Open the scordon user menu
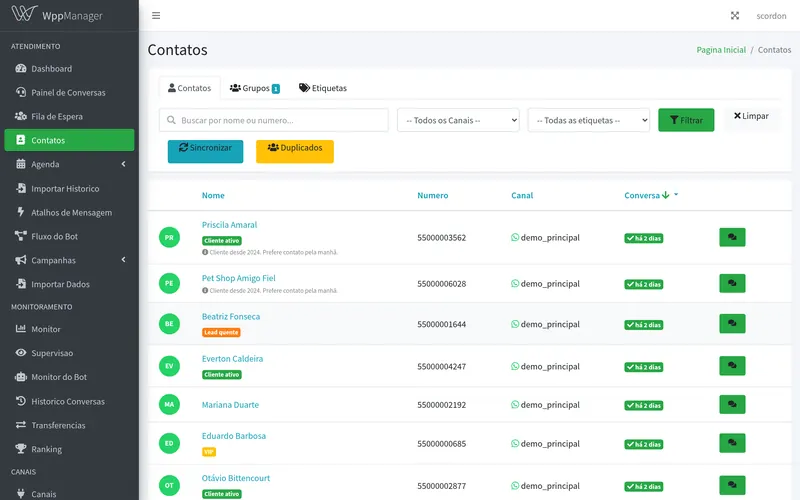Image resolution: width=800 pixels, height=500 pixels. point(771,16)
